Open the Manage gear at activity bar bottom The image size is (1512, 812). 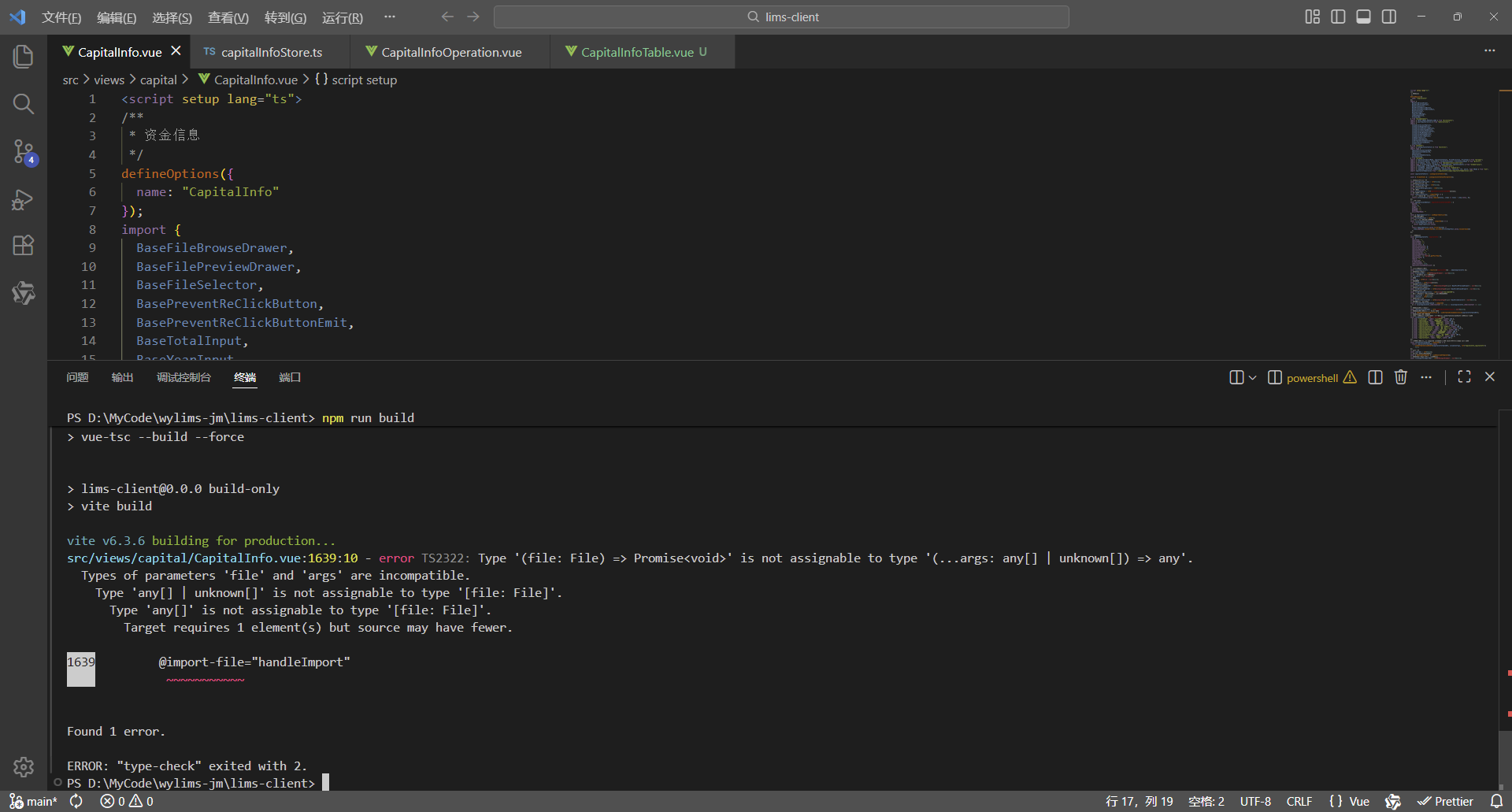click(24, 767)
